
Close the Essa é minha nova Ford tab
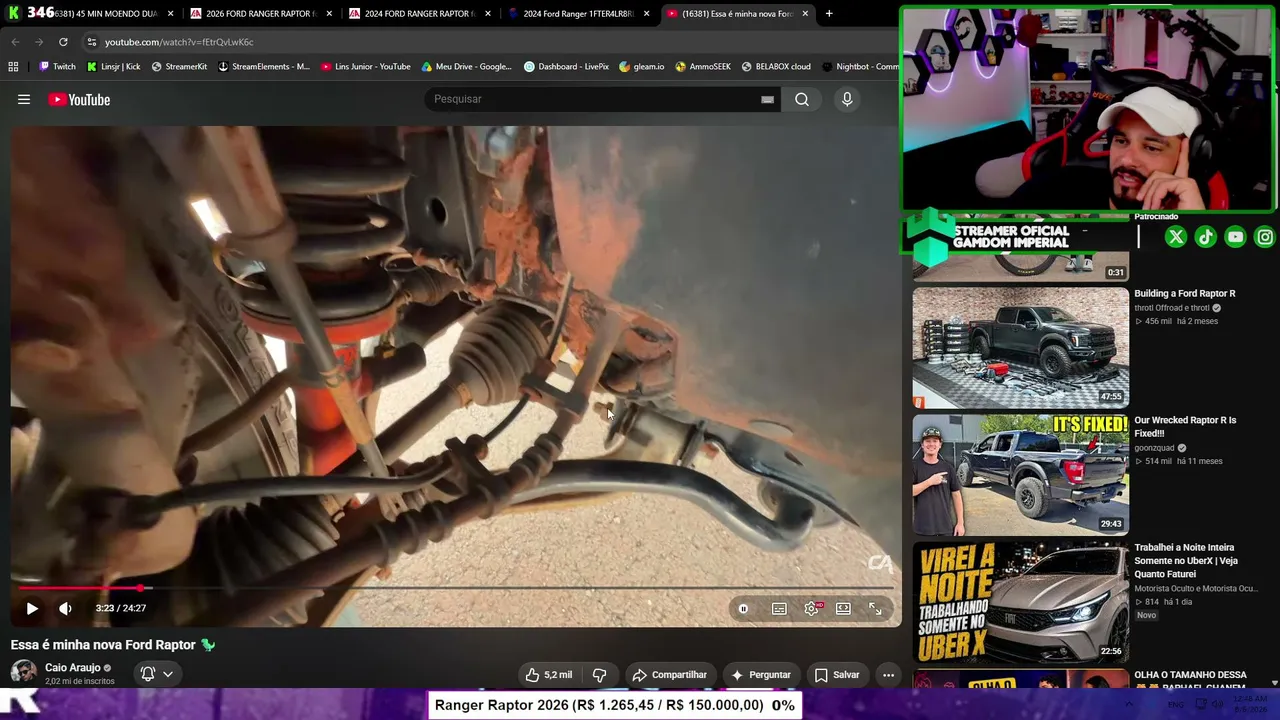tap(805, 14)
